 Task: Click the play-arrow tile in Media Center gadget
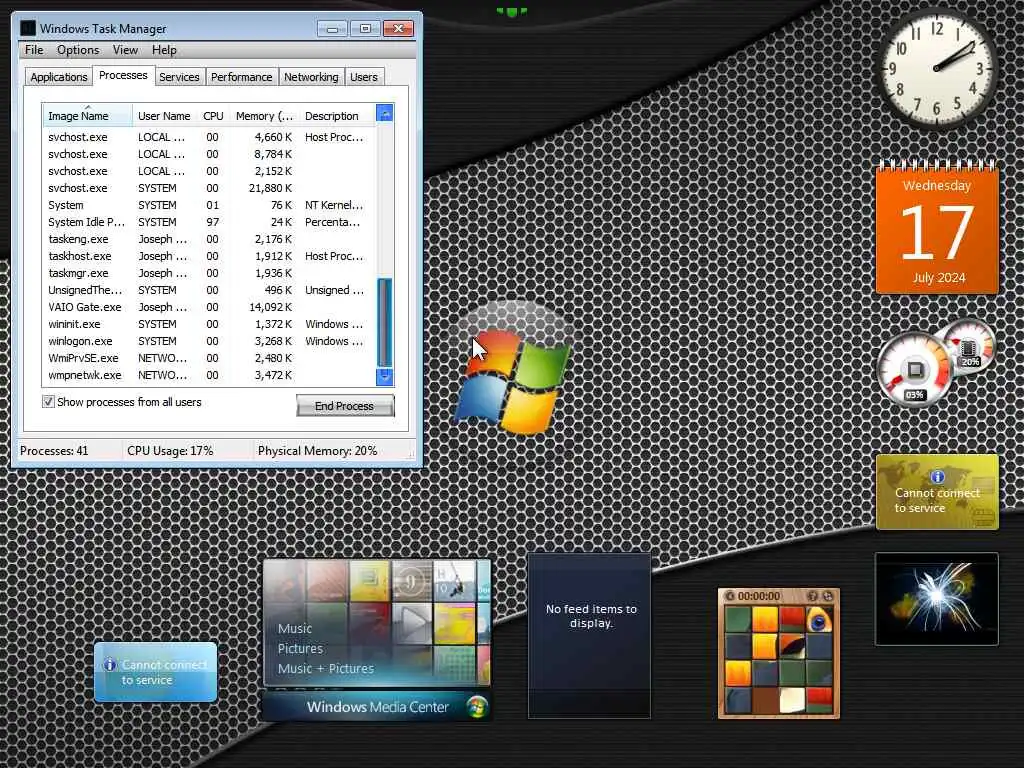coord(412,623)
